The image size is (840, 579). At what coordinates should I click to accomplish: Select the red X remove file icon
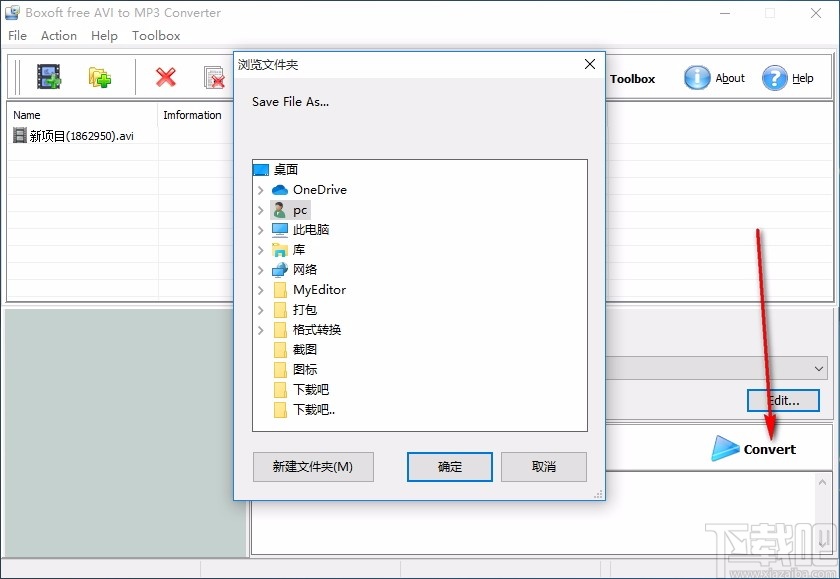165,76
